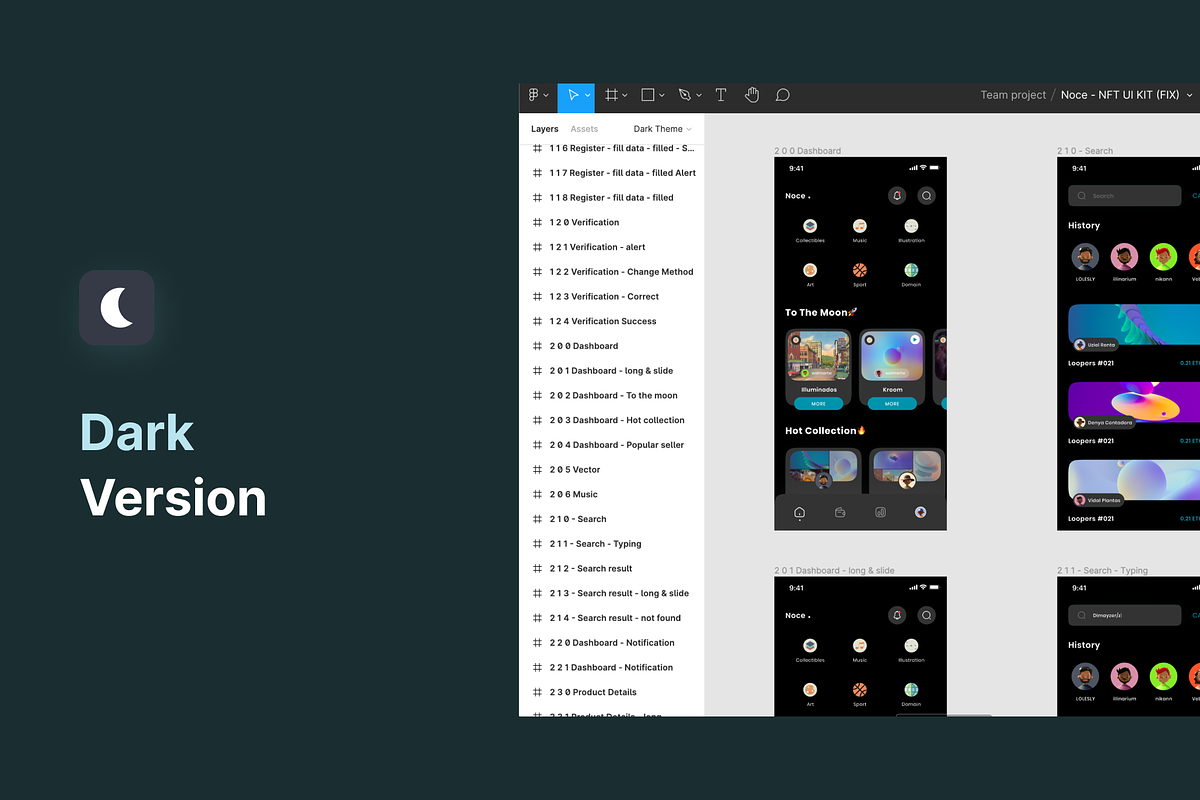Screen dimensions: 1200x800
Task: Click Art category icon in 2 0 0 Dashboard
Action: pos(810,270)
